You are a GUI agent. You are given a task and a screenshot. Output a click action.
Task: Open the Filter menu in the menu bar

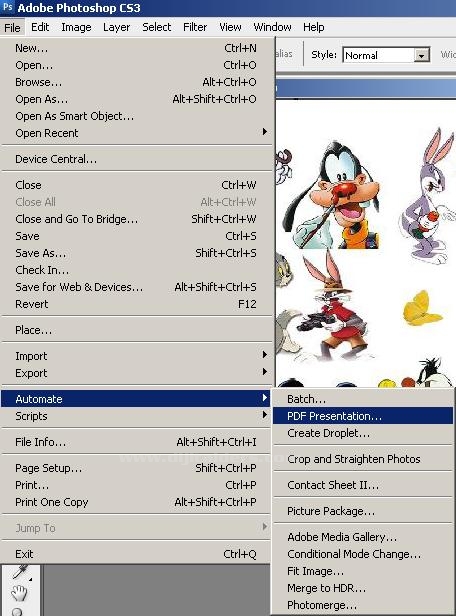click(x=195, y=27)
